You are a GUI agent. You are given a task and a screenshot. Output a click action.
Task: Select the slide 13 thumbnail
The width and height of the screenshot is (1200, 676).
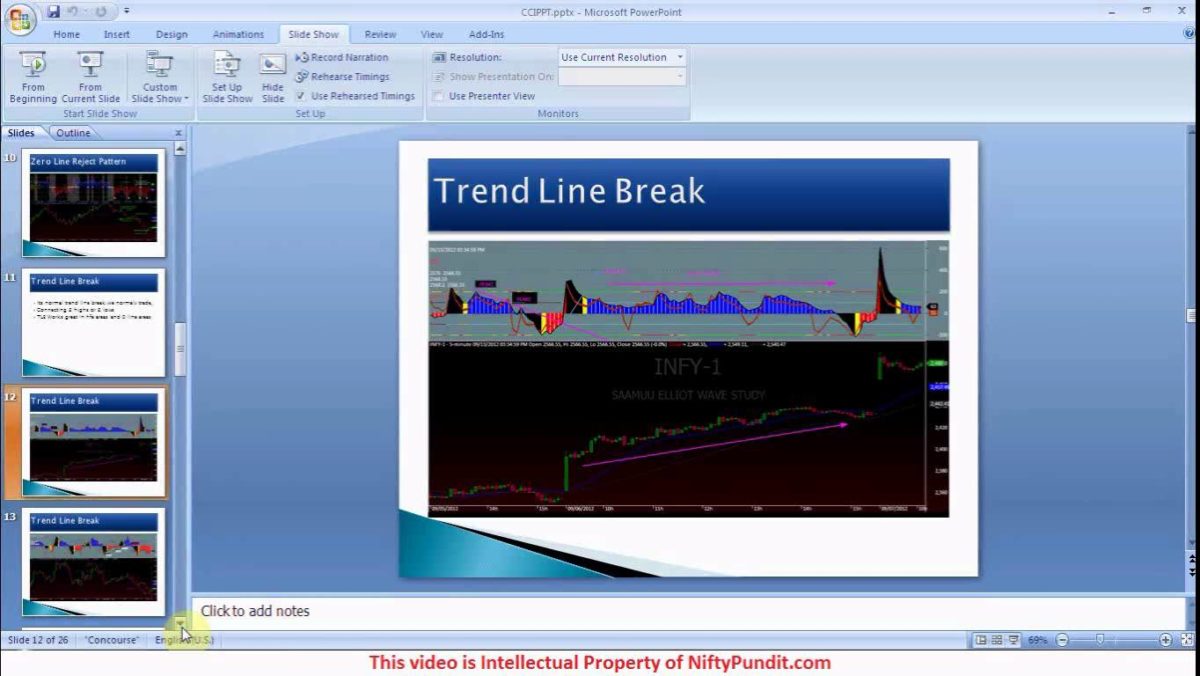[x=93, y=561]
